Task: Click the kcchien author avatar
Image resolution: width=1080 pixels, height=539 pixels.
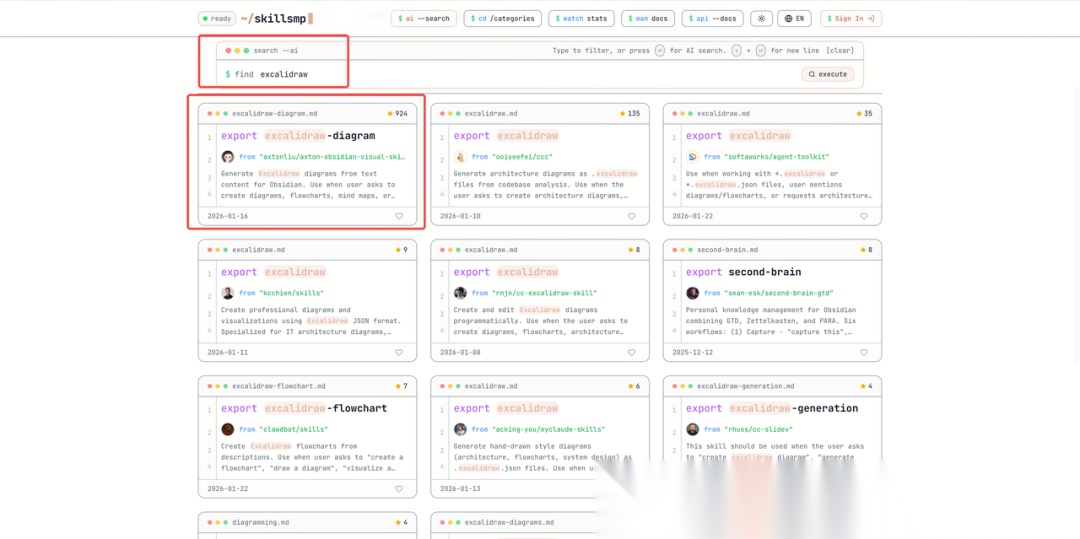Action: click(x=228, y=293)
